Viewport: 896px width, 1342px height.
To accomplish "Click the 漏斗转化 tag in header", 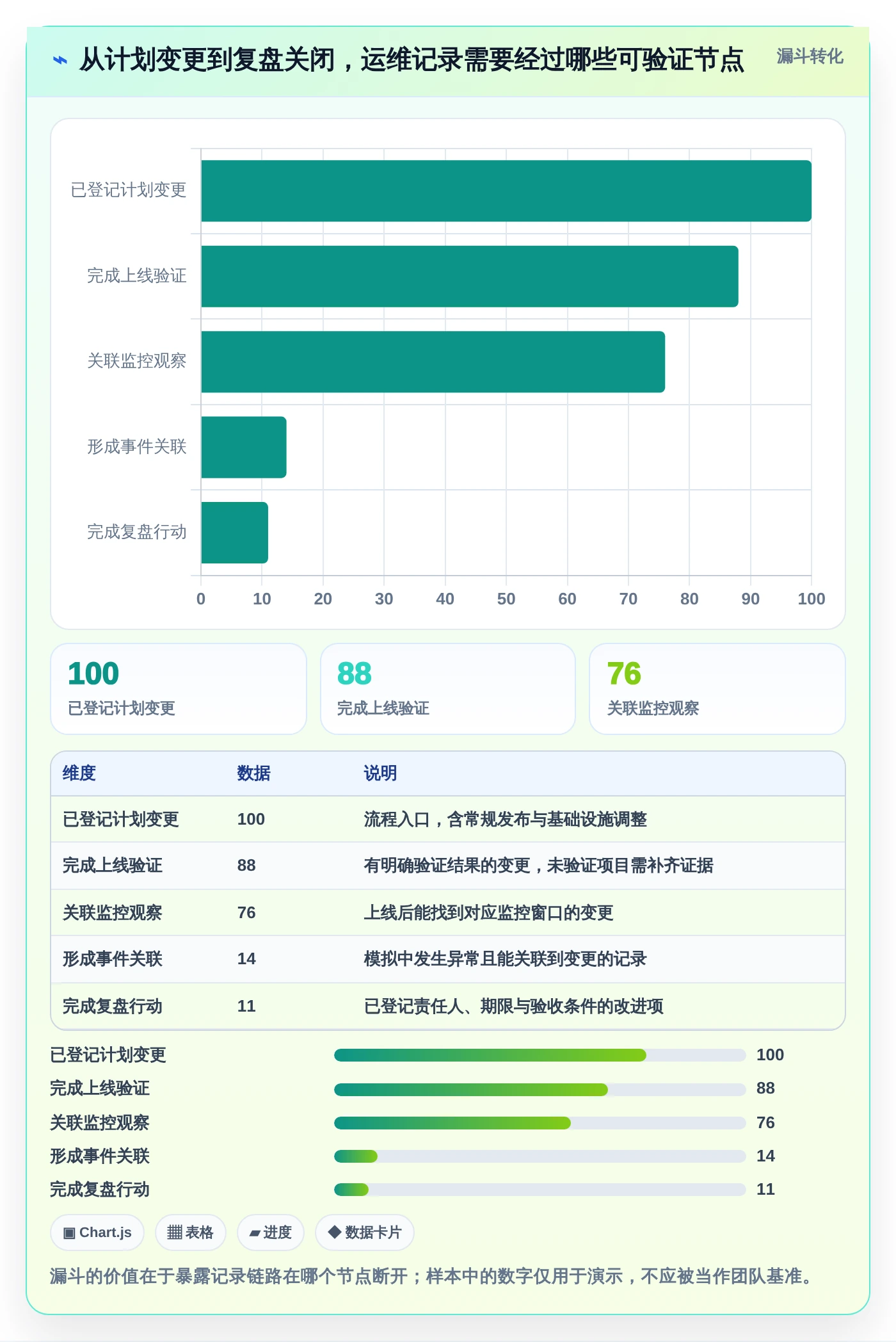I will click(x=810, y=56).
